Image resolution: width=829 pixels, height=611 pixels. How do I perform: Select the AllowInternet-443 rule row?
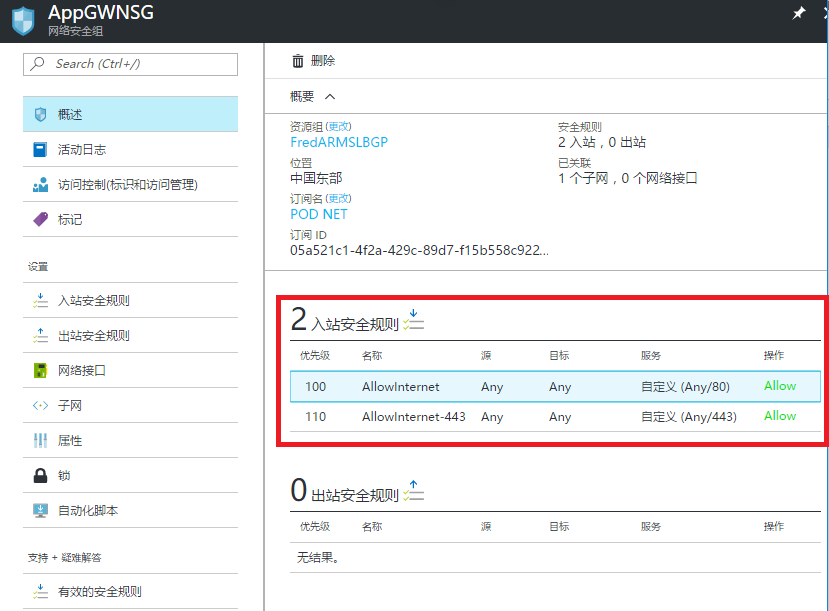[555, 417]
